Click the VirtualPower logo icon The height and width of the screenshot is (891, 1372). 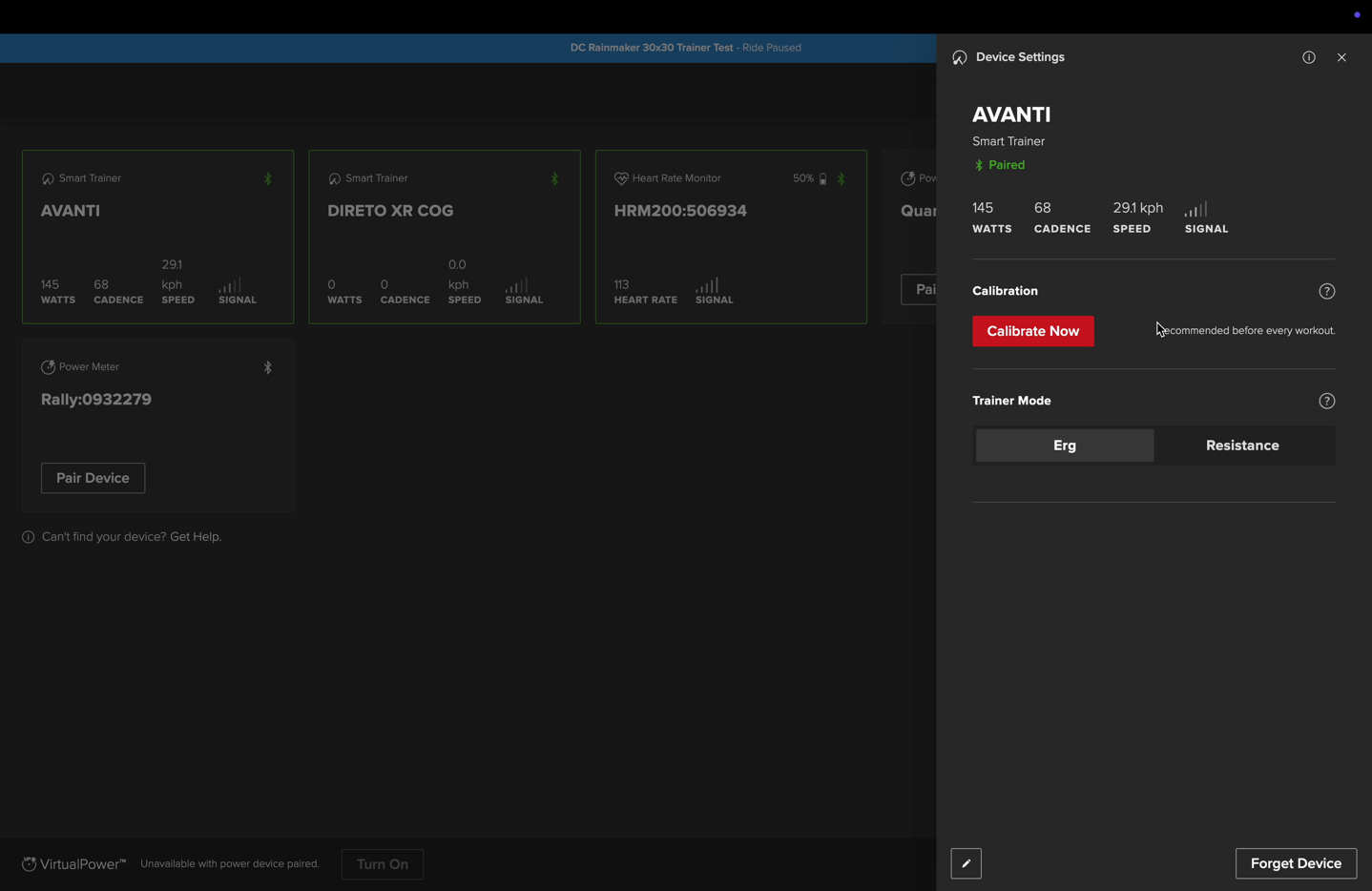tap(30, 863)
